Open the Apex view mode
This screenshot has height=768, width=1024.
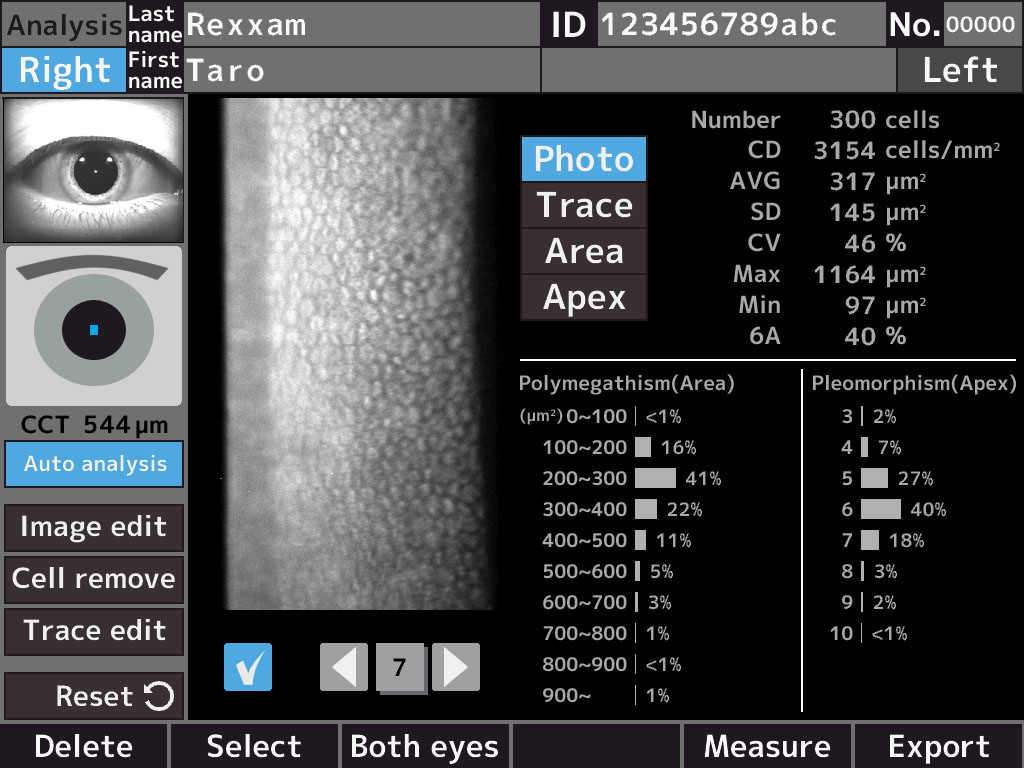coord(584,298)
